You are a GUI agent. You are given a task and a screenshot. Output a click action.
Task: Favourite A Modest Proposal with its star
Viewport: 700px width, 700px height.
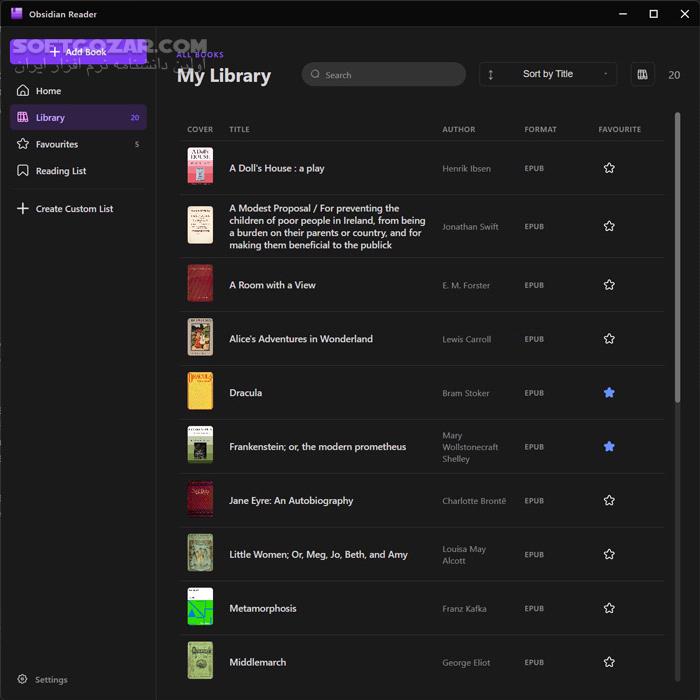coord(609,226)
